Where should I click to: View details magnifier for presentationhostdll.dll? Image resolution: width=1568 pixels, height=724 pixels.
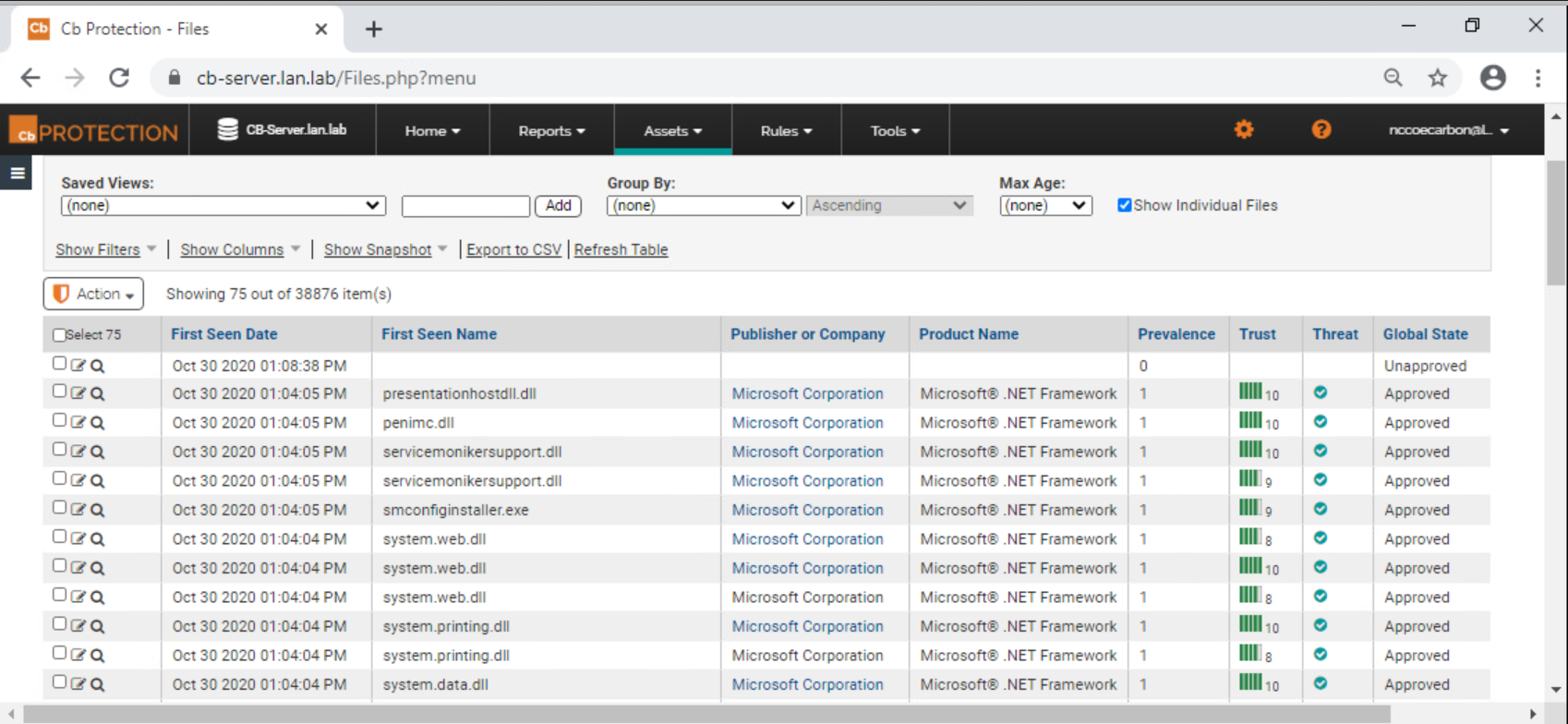pyautogui.click(x=97, y=393)
